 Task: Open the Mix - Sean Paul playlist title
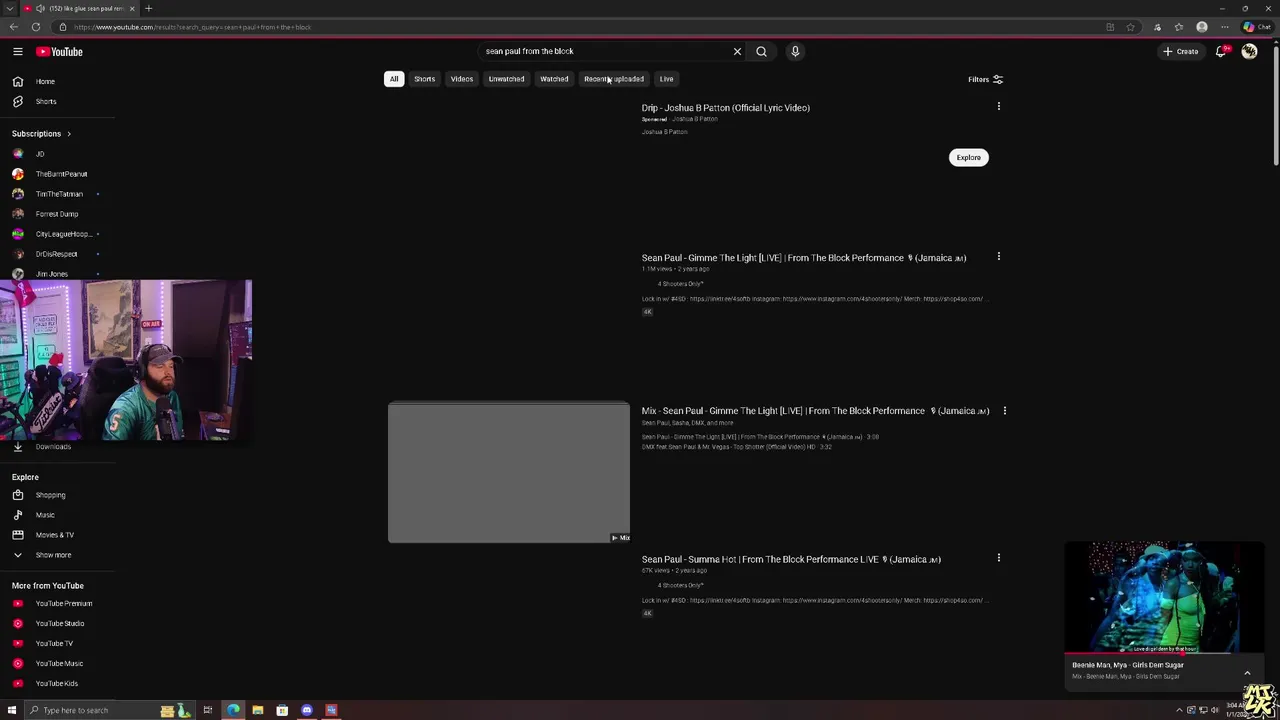[x=815, y=411]
